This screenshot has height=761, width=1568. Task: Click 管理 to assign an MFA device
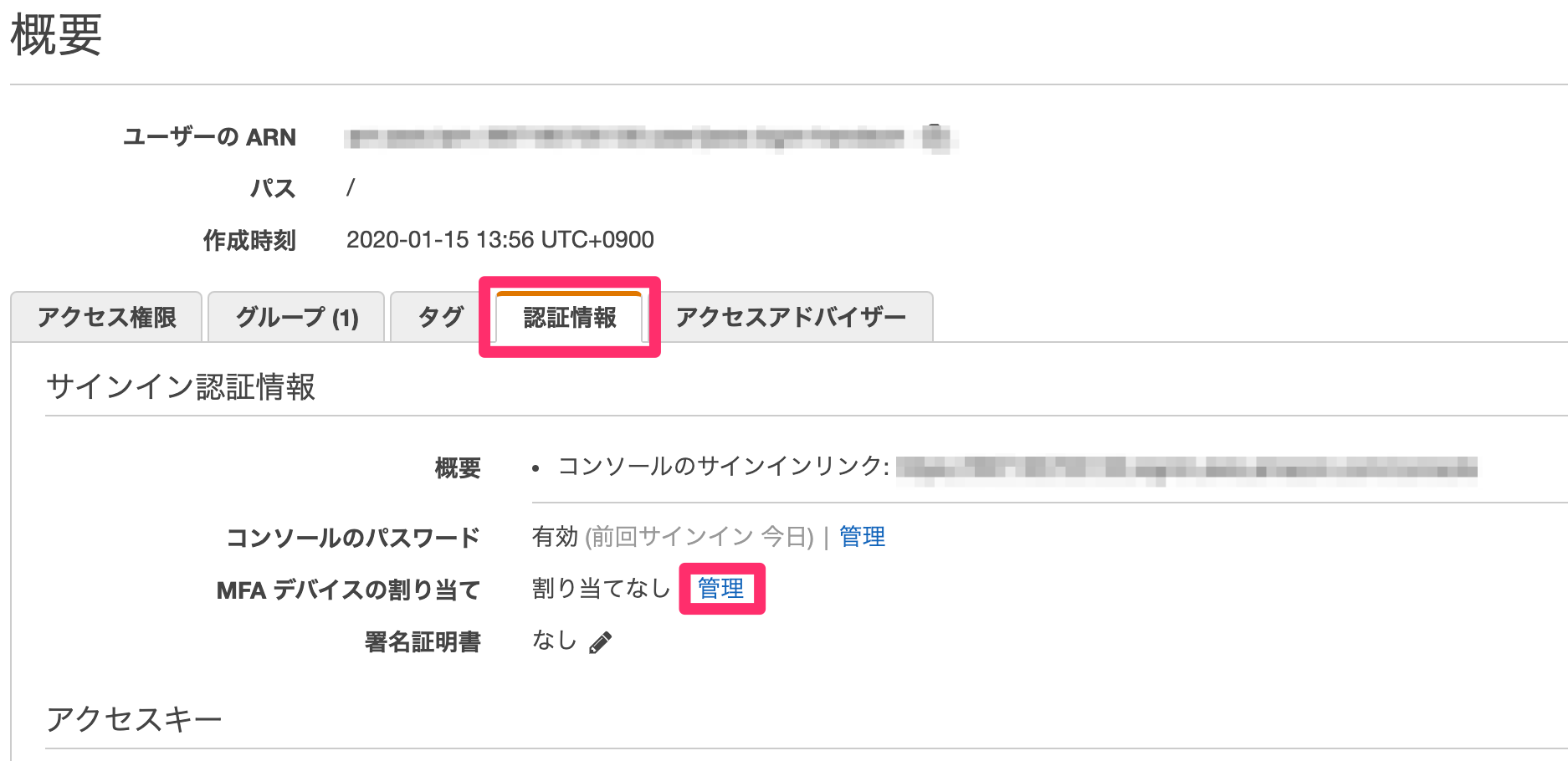tap(720, 588)
